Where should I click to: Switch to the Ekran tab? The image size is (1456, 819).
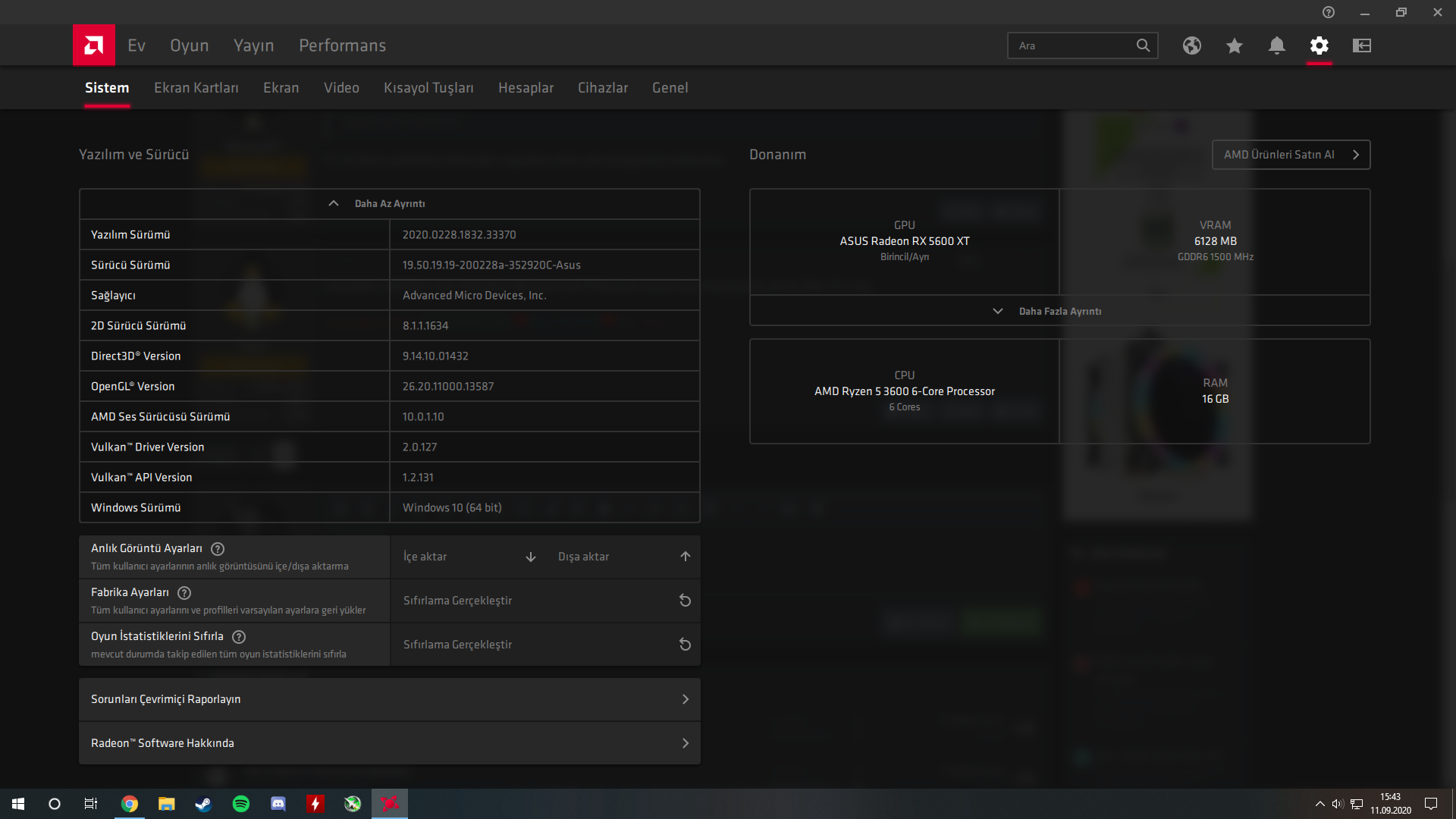pos(281,88)
